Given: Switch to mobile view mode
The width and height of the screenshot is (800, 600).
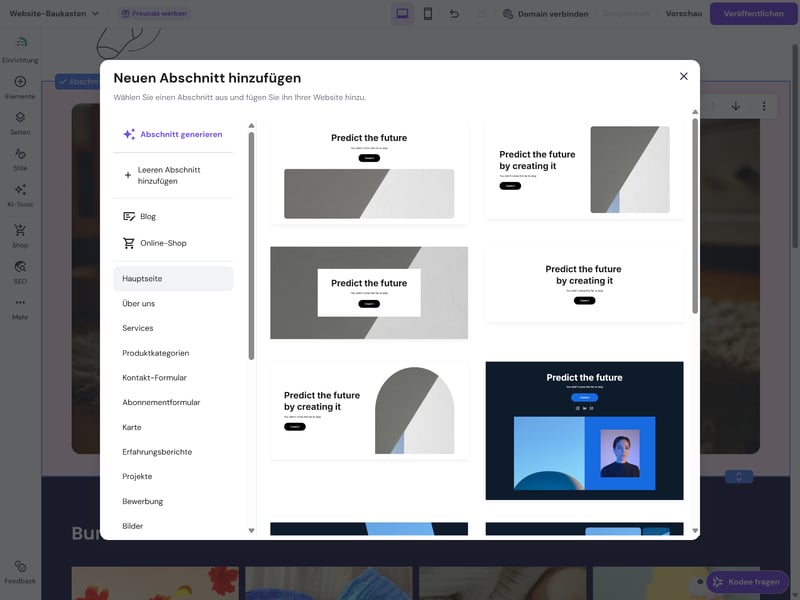Looking at the screenshot, I should point(428,14).
